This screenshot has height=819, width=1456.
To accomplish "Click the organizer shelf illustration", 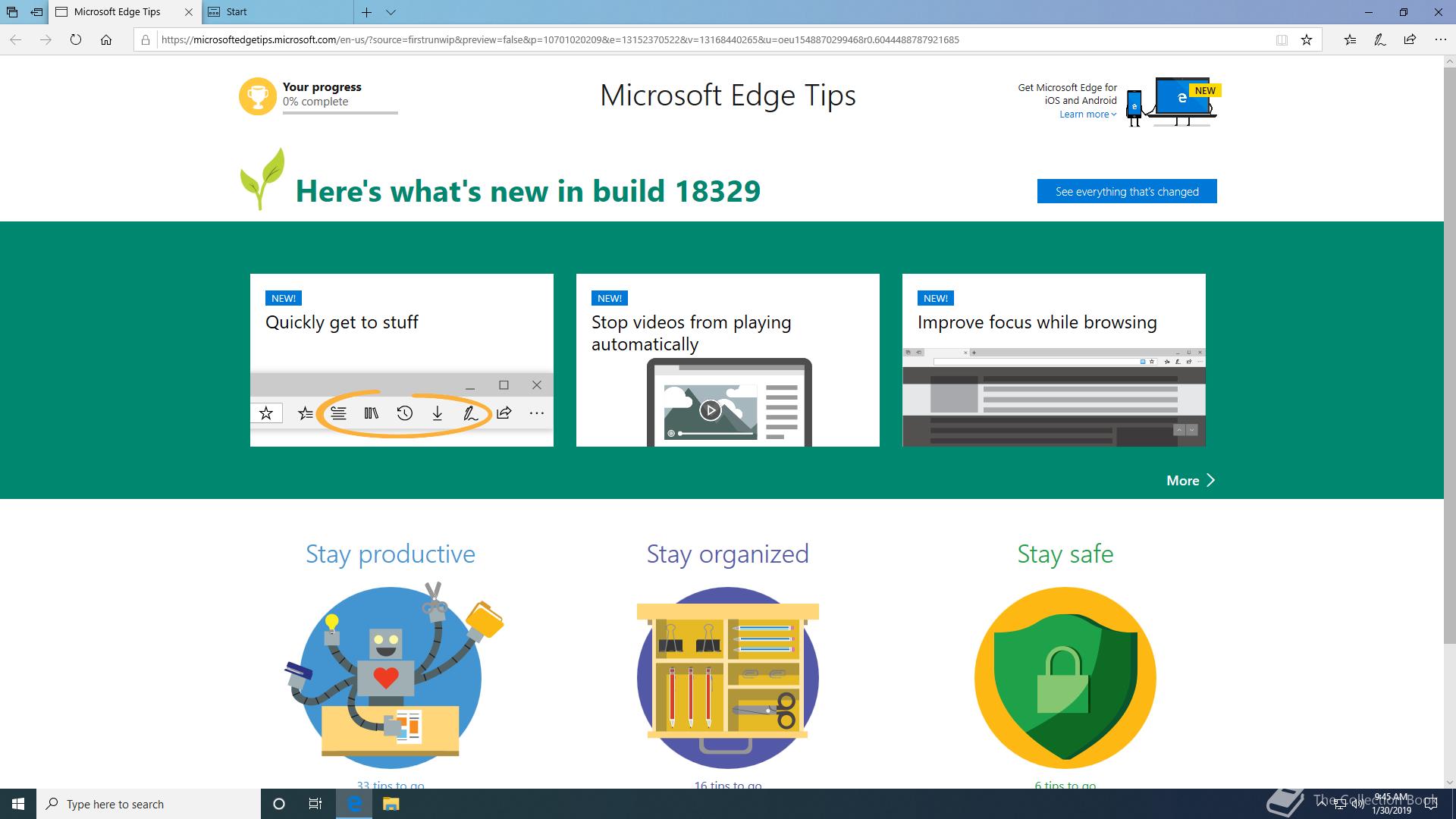I will (x=728, y=678).
